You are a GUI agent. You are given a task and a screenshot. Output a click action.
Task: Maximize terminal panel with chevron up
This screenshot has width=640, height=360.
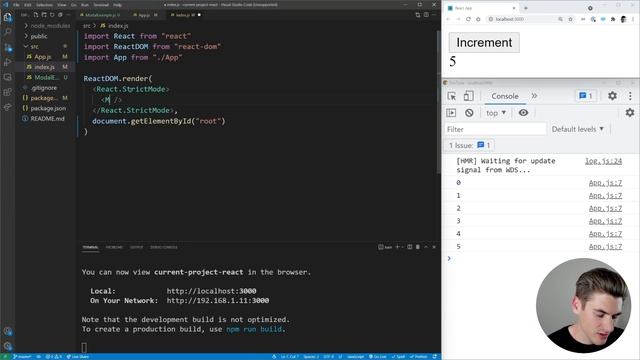(426, 247)
